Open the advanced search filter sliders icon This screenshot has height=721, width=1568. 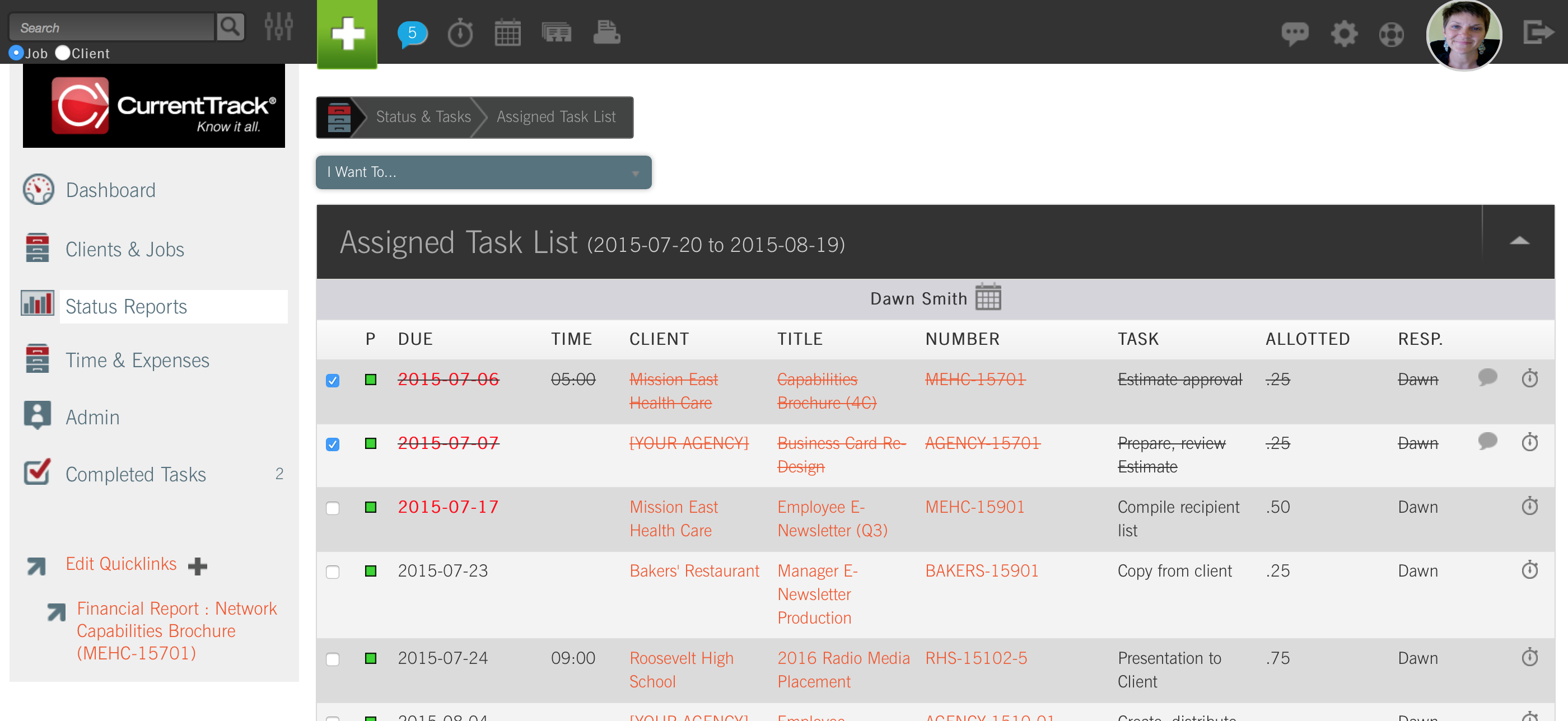click(x=279, y=27)
